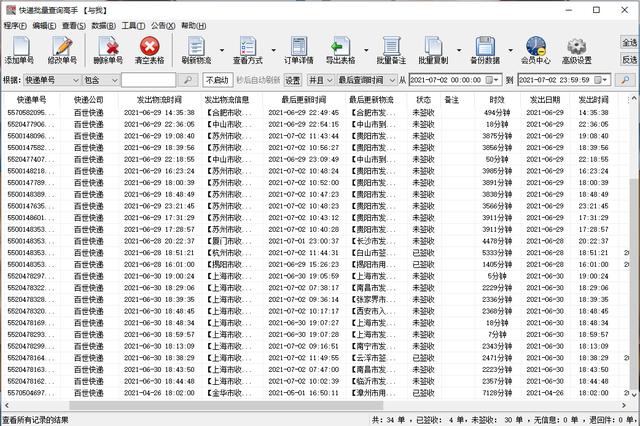Open the 公告(X) menu
Viewport: 640px width, 426px height.
tap(163, 26)
